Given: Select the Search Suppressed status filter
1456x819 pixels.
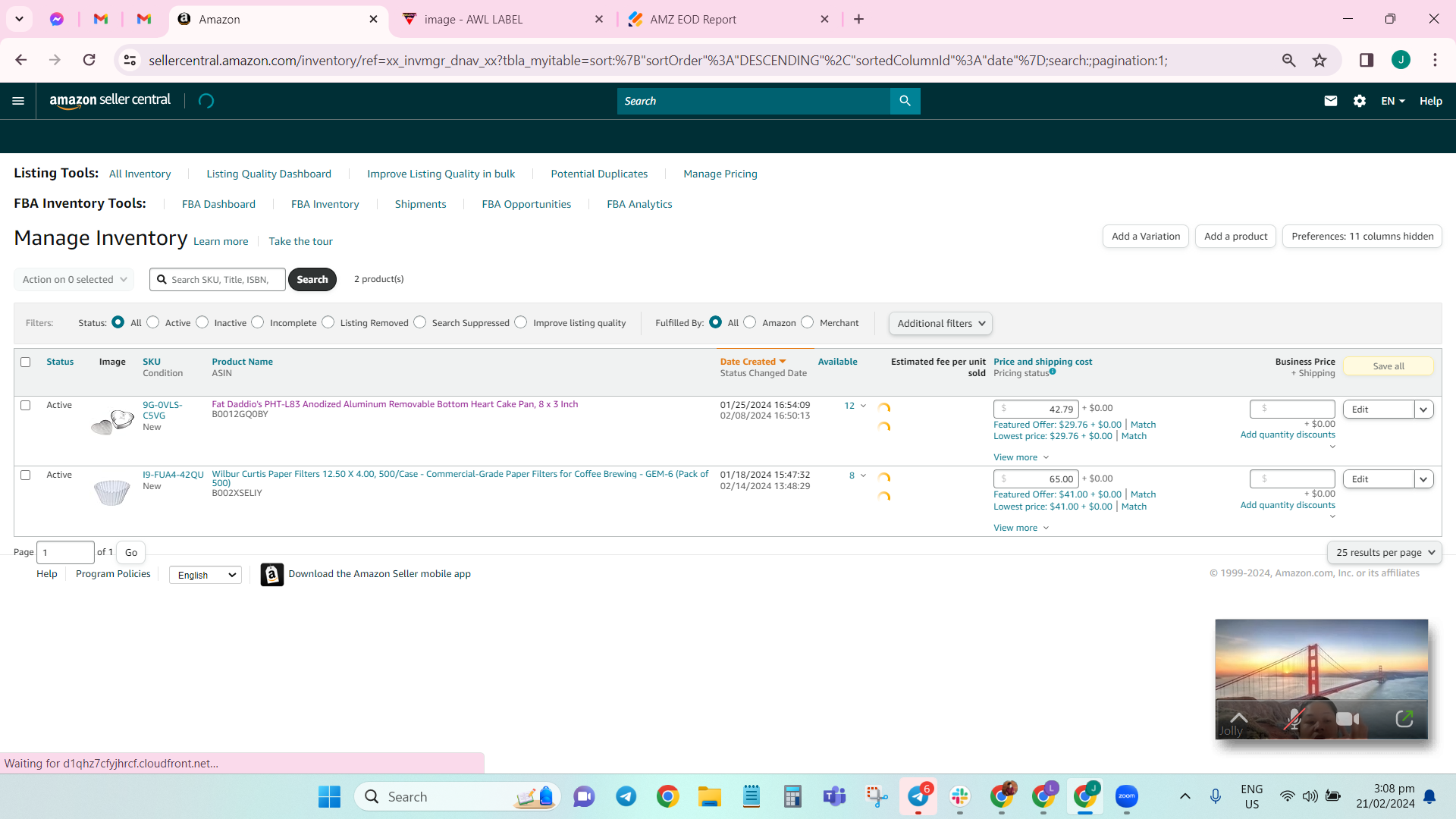Looking at the screenshot, I should pyautogui.click(x=420, y=322).
